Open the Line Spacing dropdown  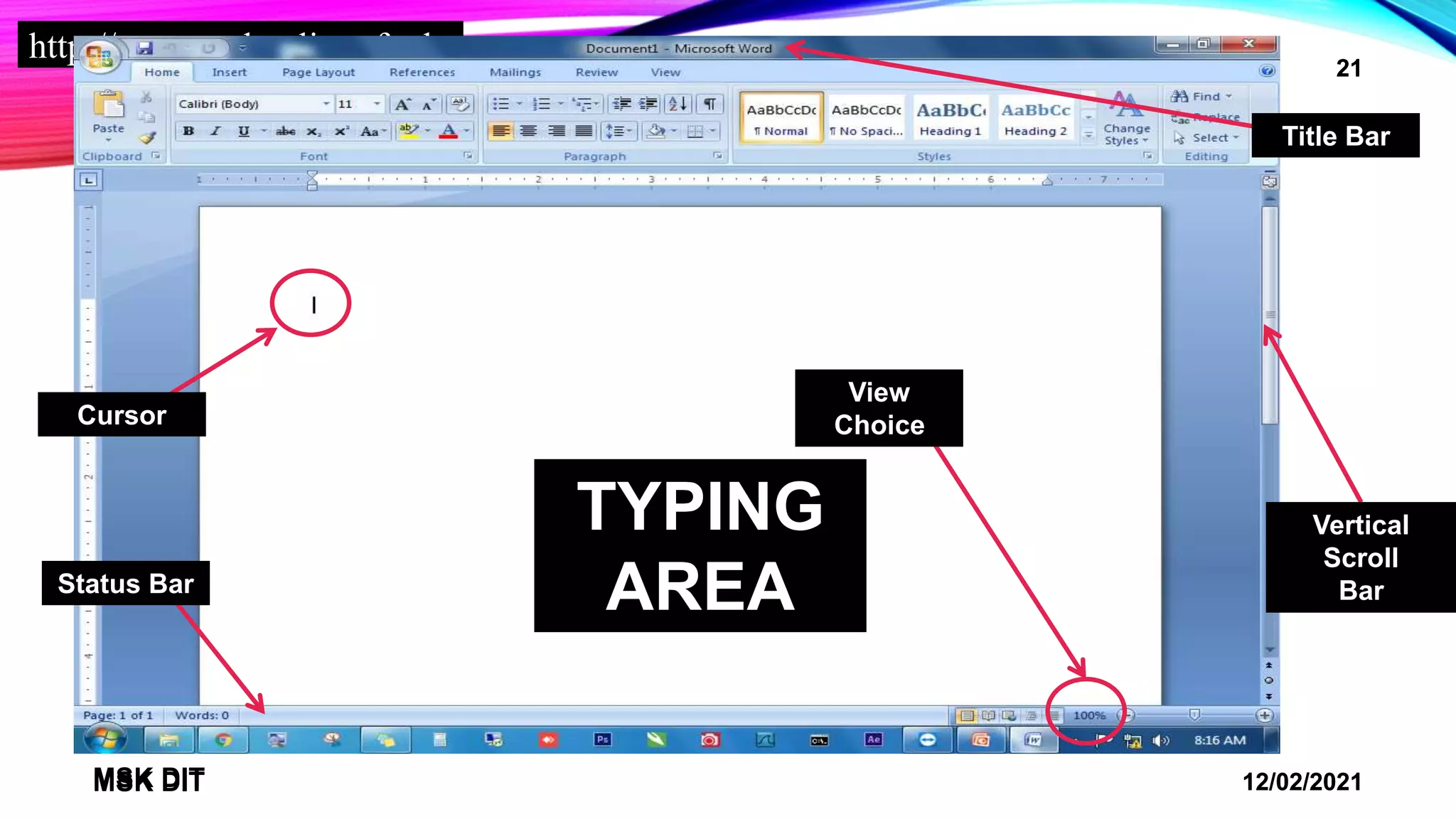click(618, 131)
